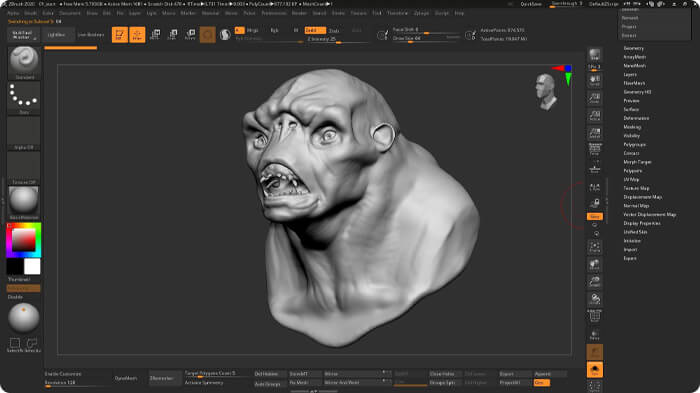Screen dimensions: 700x393
Task: Click the Frame view icon
Action: click(x=595, y=247)
